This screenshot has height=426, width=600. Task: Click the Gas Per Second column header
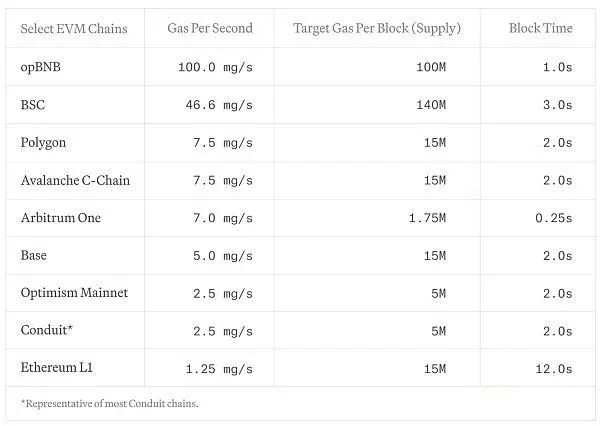(210, 28)
